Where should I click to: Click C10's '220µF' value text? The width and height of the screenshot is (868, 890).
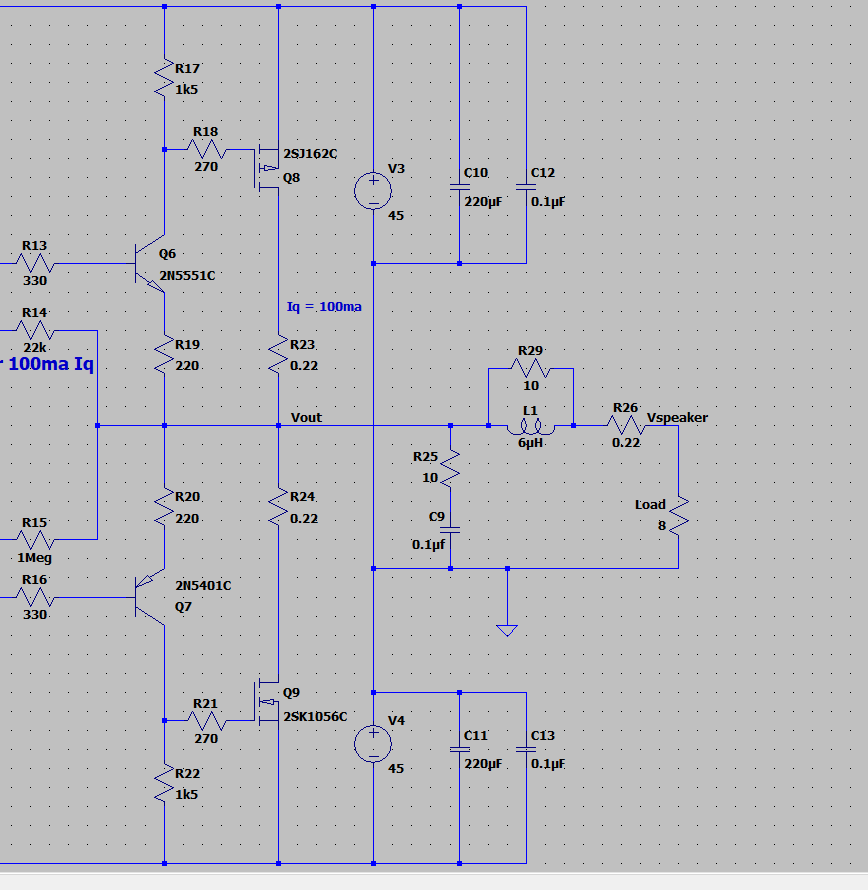click(483, 202)
